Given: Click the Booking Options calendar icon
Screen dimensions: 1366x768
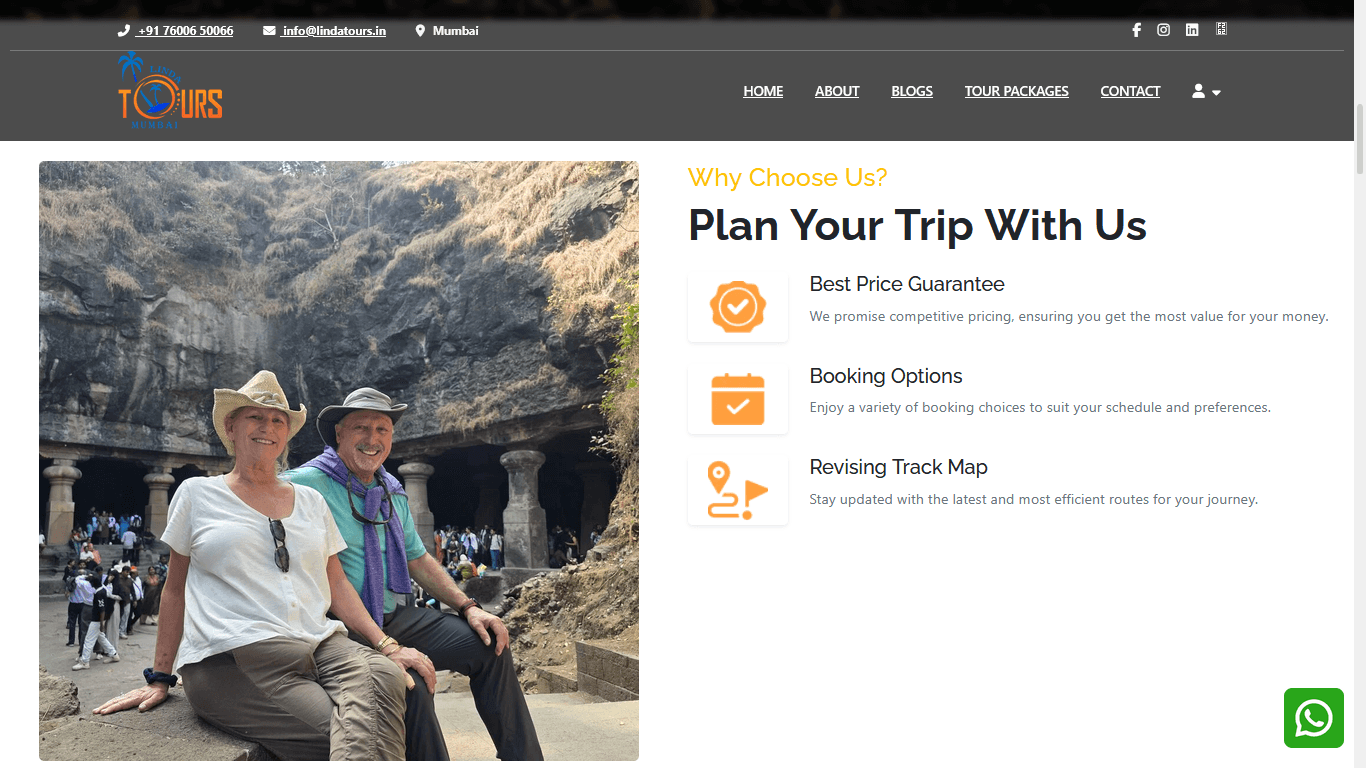Looking at the screenshot, I should (x=738, y=399).
